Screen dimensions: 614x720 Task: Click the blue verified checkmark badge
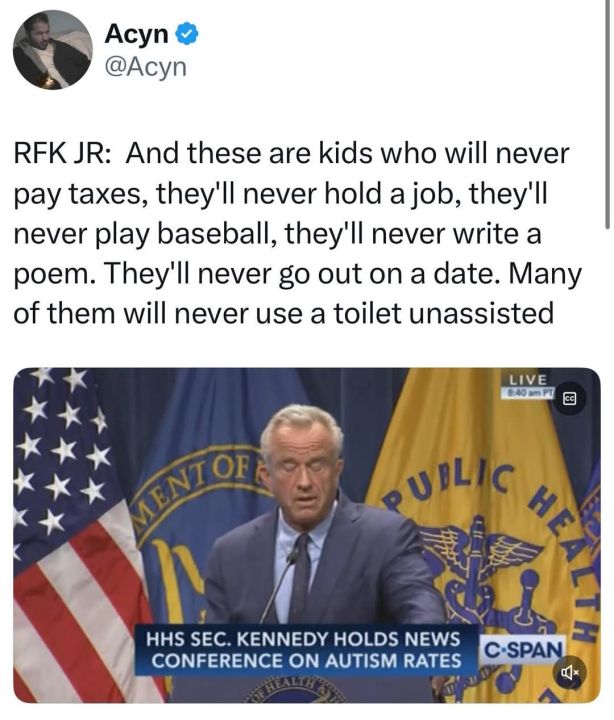tap(186, 36)
